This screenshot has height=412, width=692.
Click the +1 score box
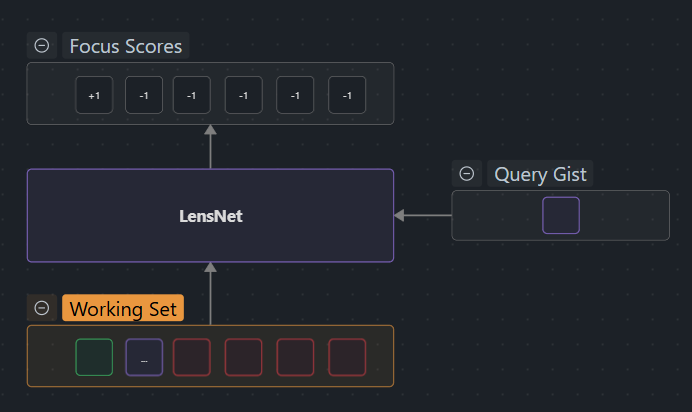click(94, 95)
